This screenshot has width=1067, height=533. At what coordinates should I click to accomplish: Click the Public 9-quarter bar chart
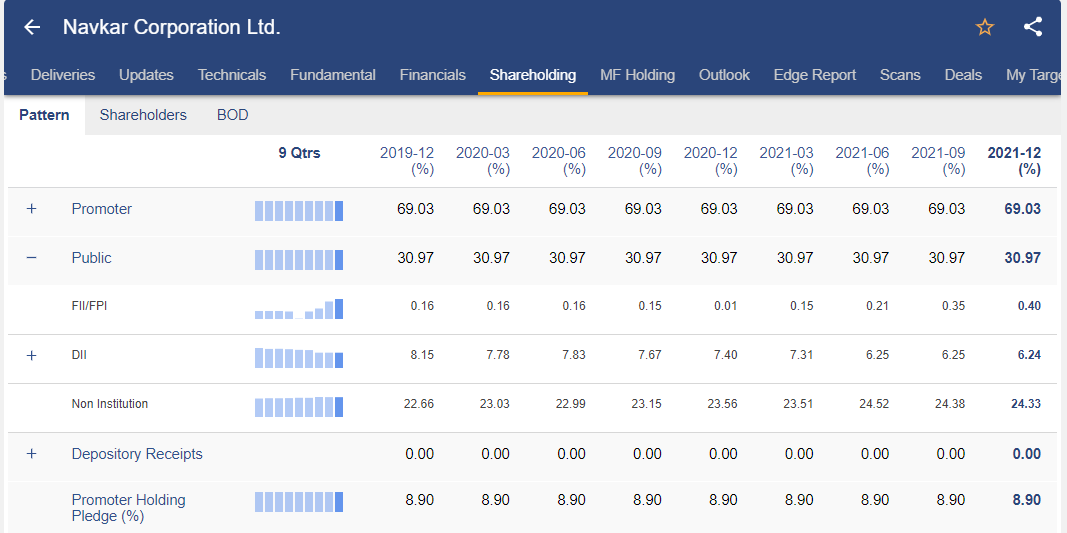click(x=299, y=260)
